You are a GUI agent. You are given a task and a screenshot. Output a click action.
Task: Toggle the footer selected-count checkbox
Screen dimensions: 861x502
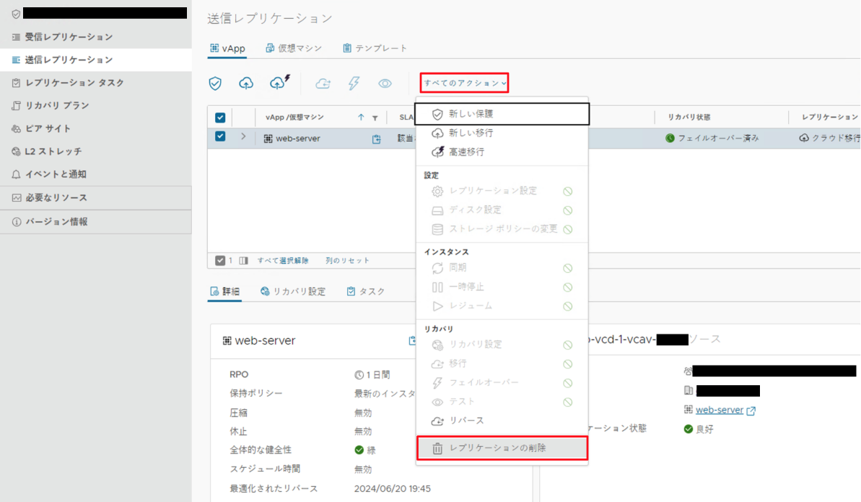point(220,260)
